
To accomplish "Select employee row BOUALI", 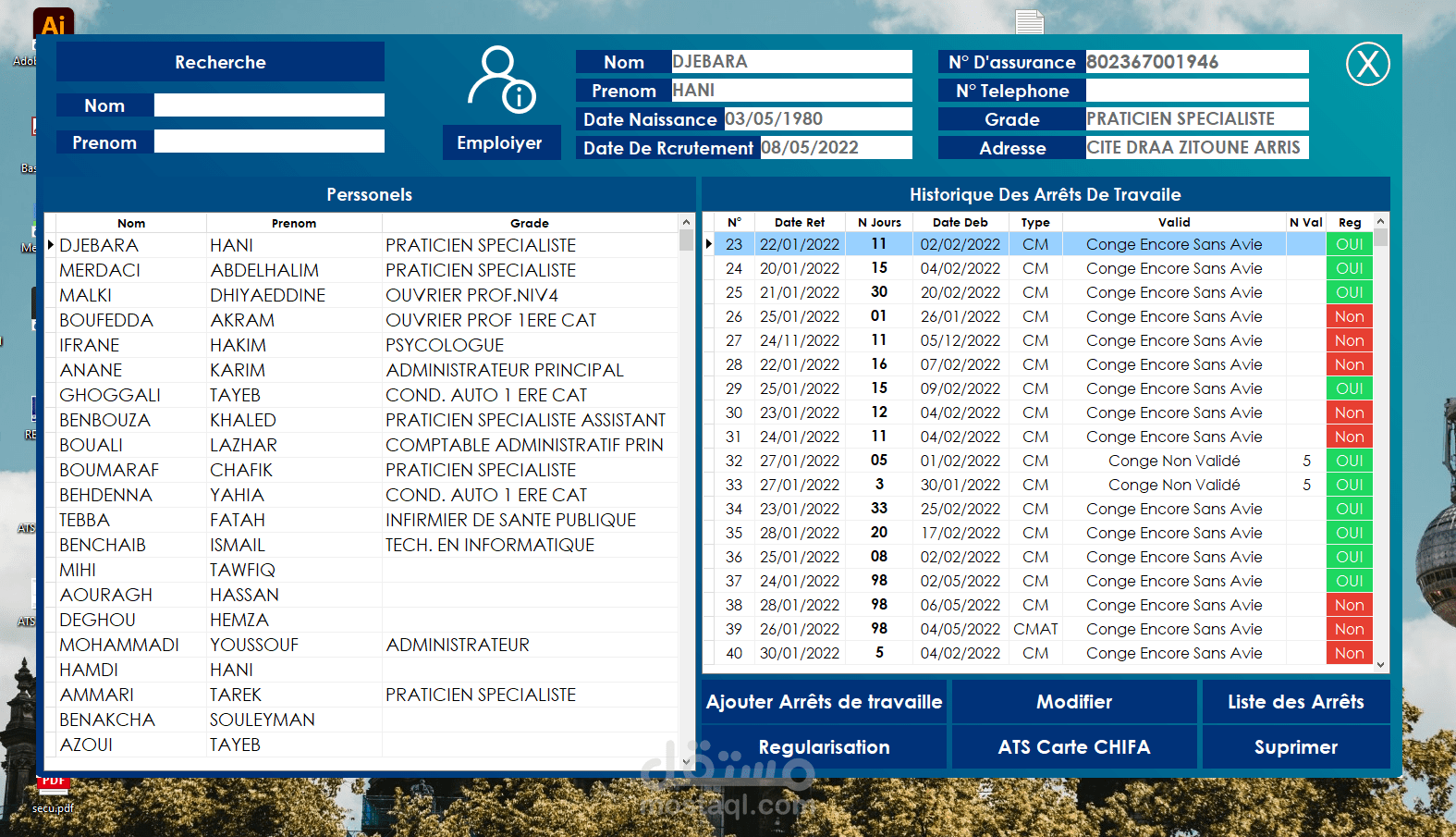I will [x=361, y=445].
